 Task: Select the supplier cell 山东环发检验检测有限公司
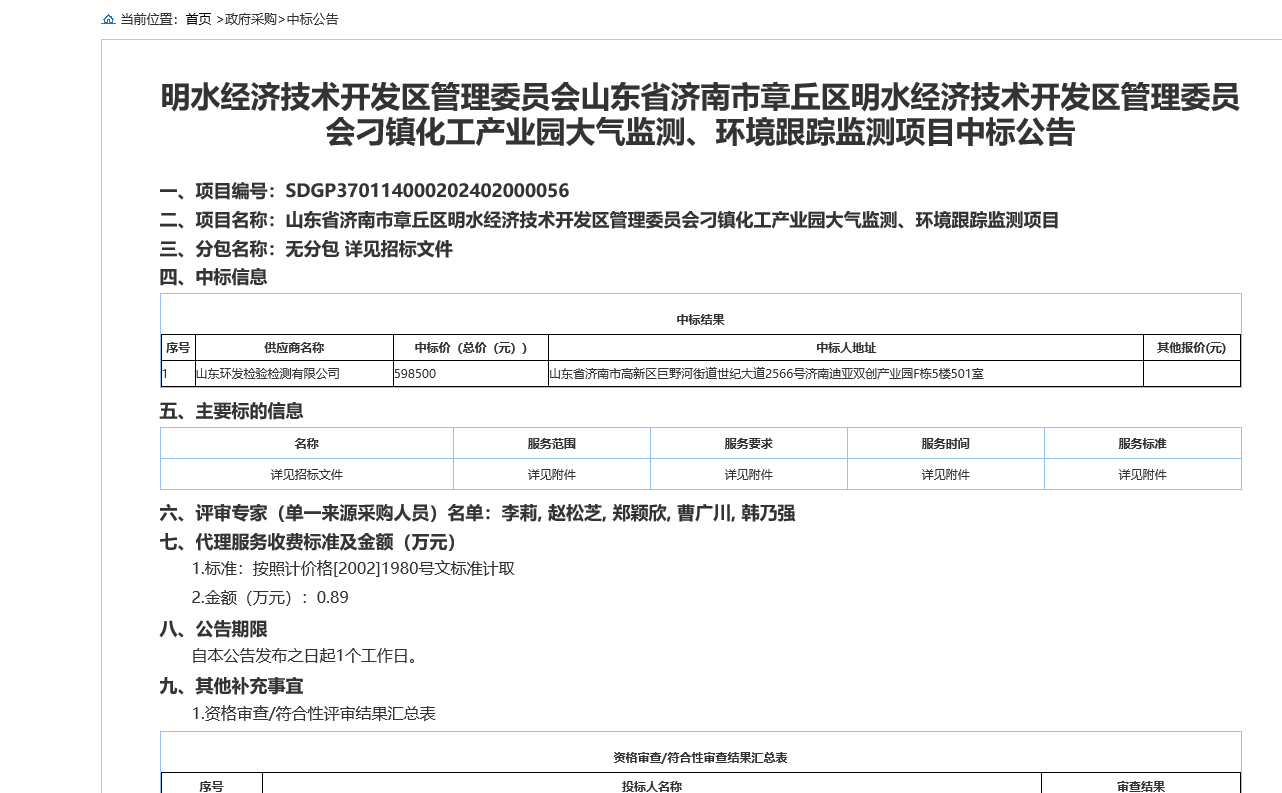pos(267,374)
